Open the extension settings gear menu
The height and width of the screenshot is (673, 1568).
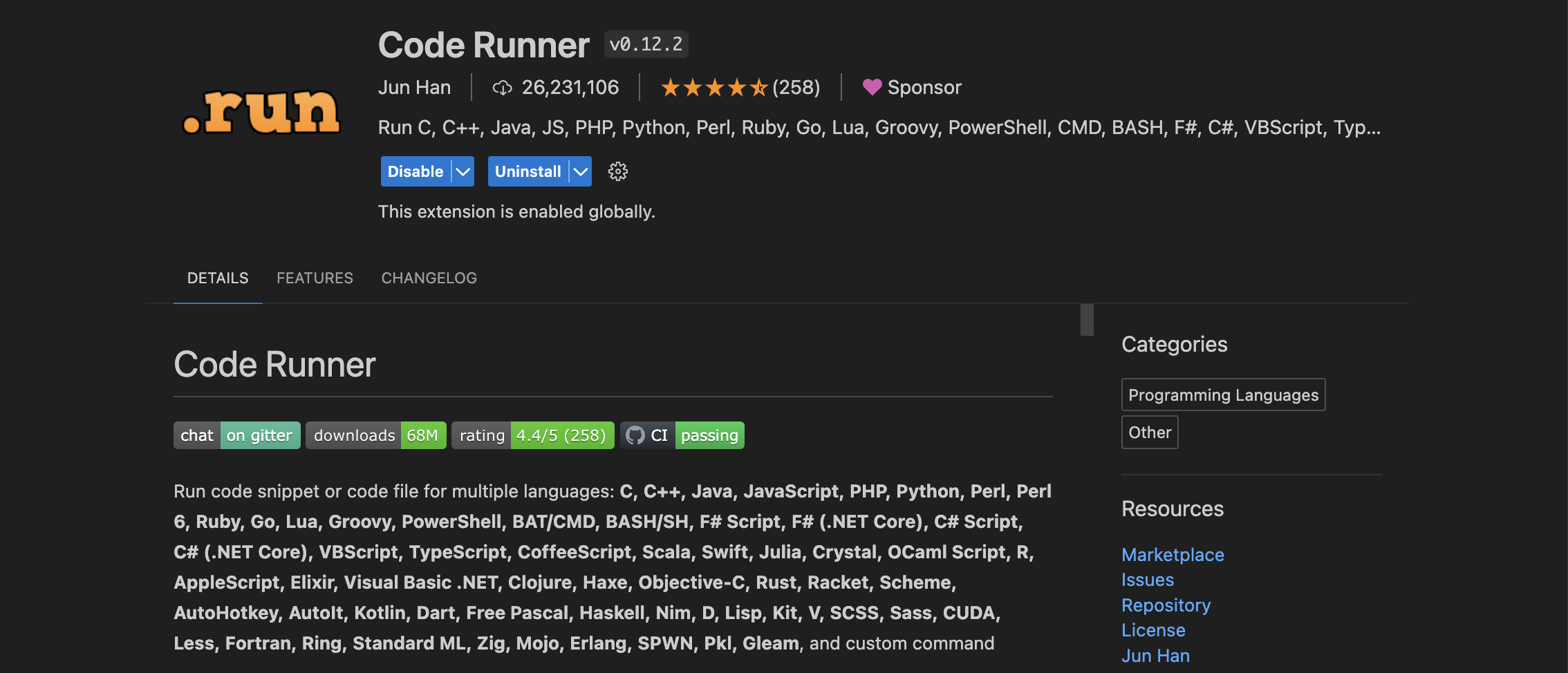617,171
